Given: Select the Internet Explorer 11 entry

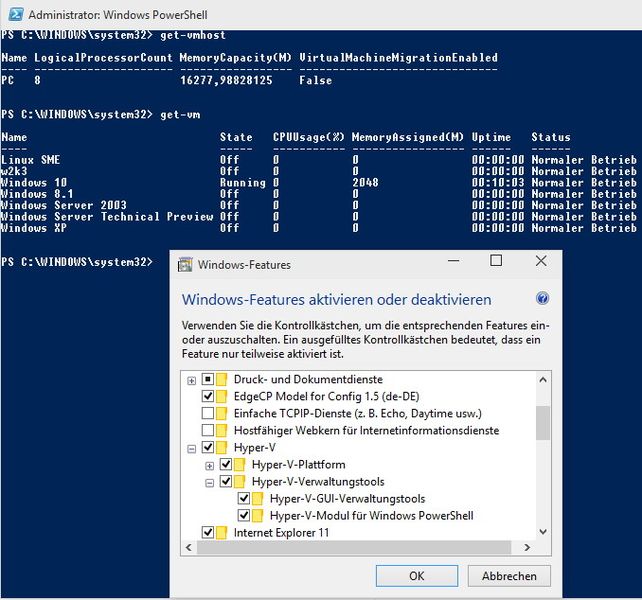Looking at the screenshot, I should [x=281, y=532].
